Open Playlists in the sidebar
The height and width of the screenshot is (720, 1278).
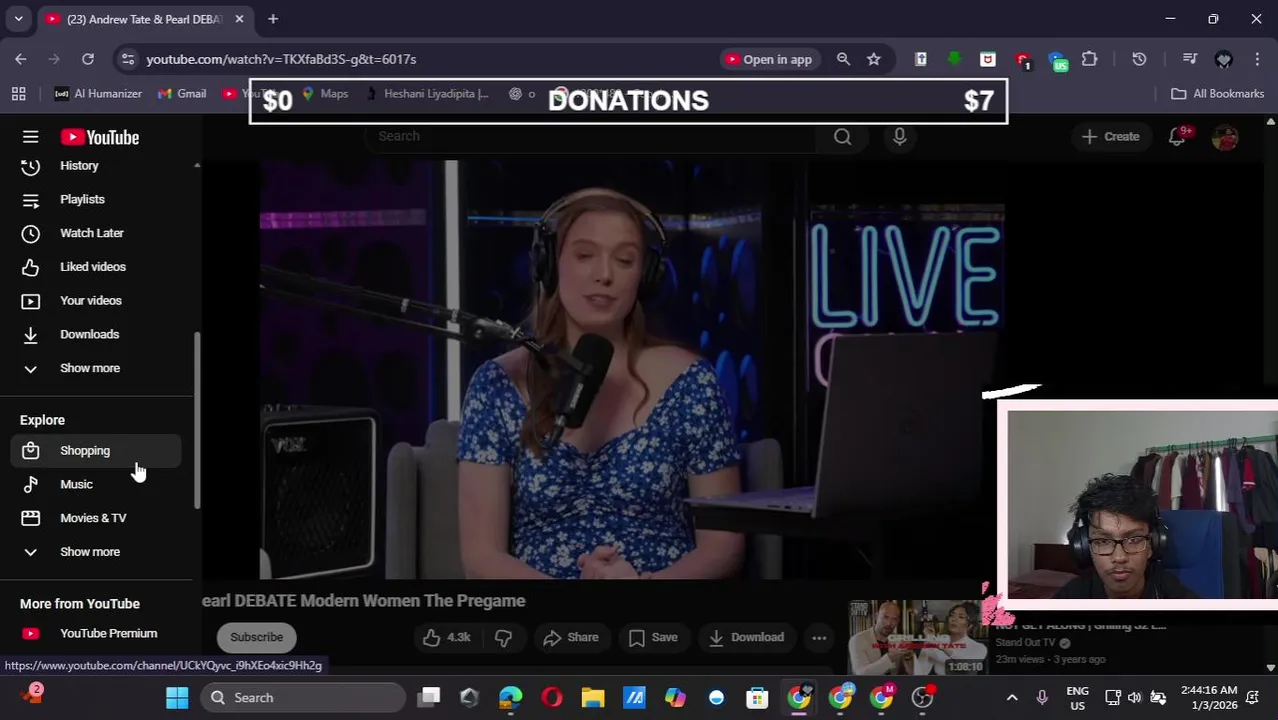pyautogui.click(x=98, y=199)
